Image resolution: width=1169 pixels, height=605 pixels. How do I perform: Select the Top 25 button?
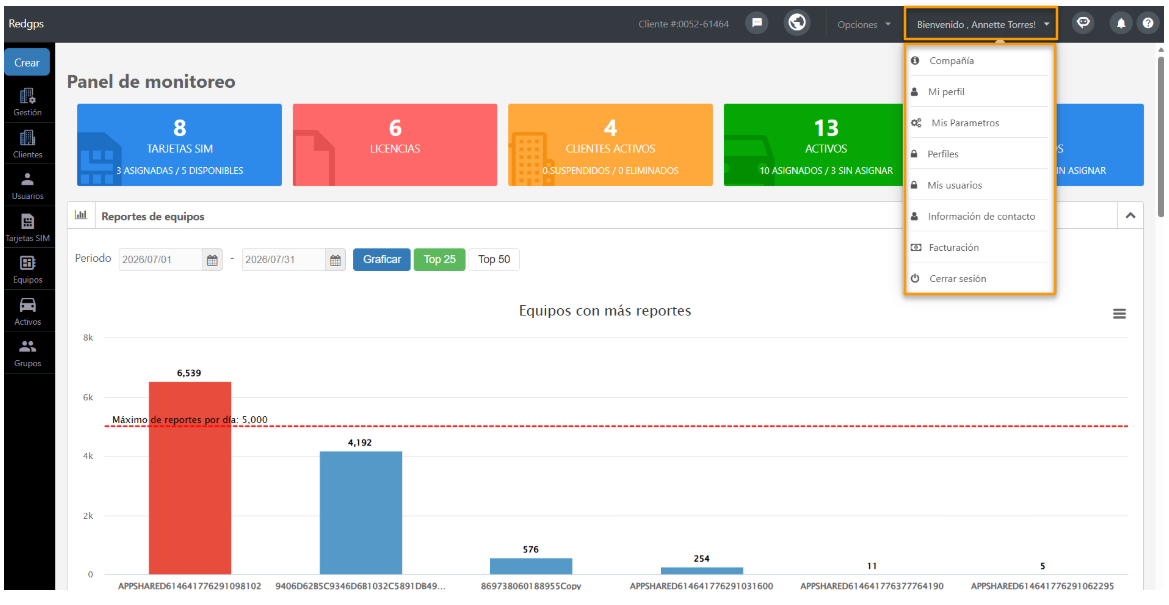point(440,260)
